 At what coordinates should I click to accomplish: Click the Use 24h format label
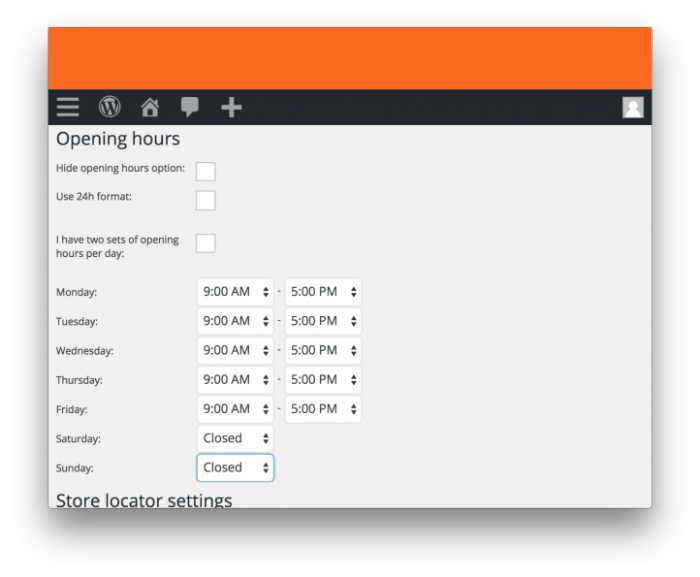point(94,197)
